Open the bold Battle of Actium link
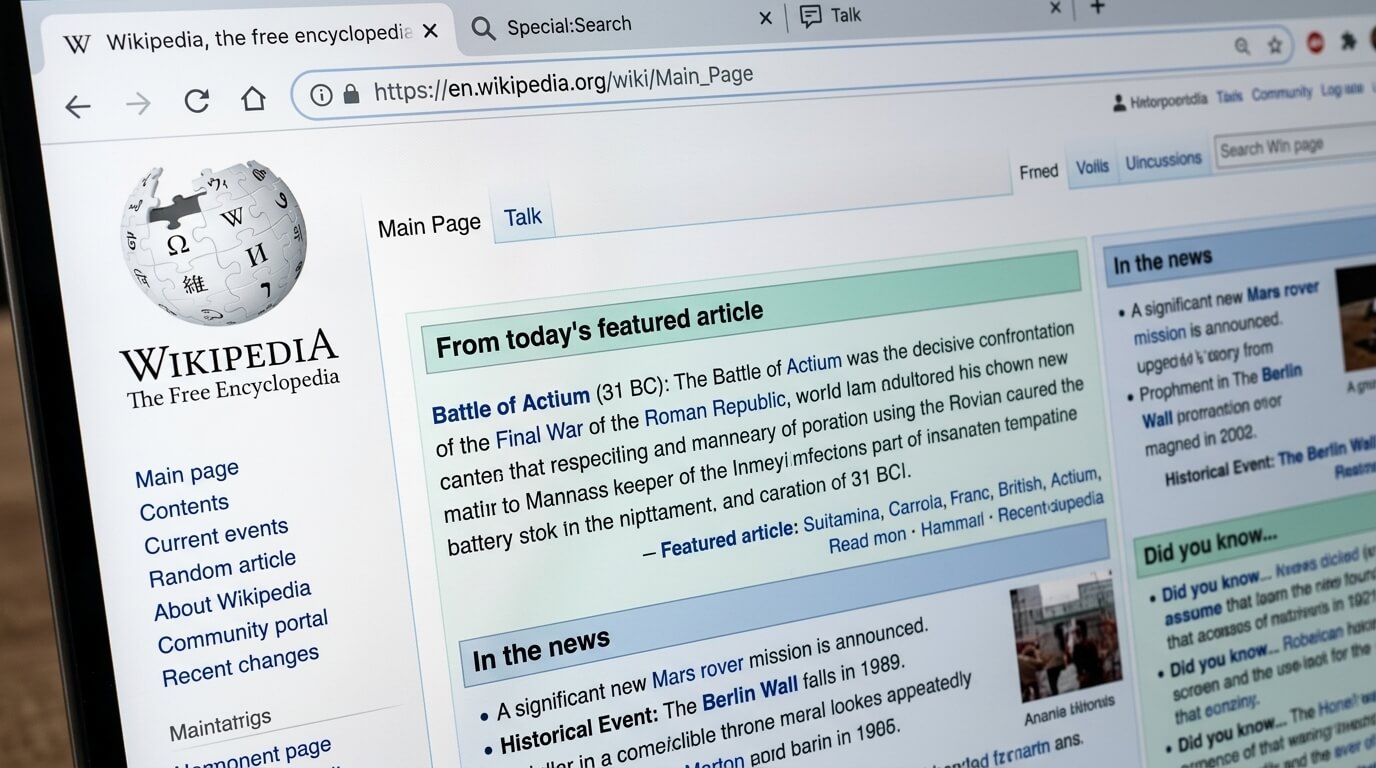 (511, 405)
